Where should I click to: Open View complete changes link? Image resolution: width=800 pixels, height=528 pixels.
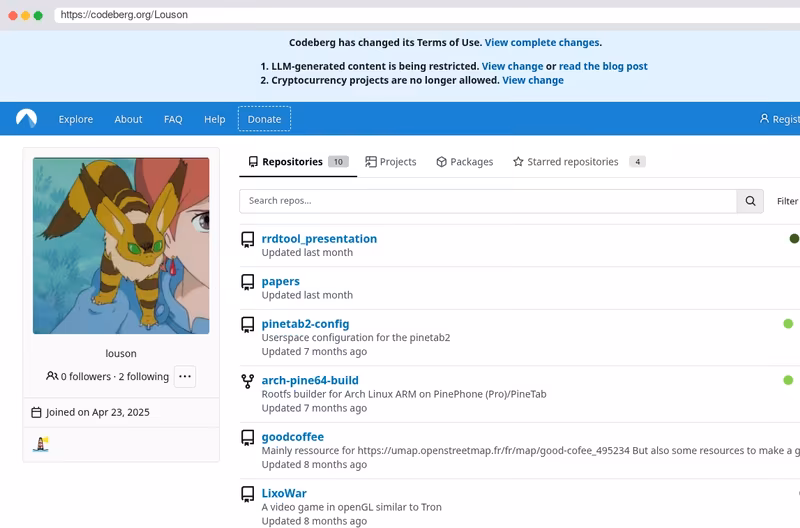pos(542,42)
